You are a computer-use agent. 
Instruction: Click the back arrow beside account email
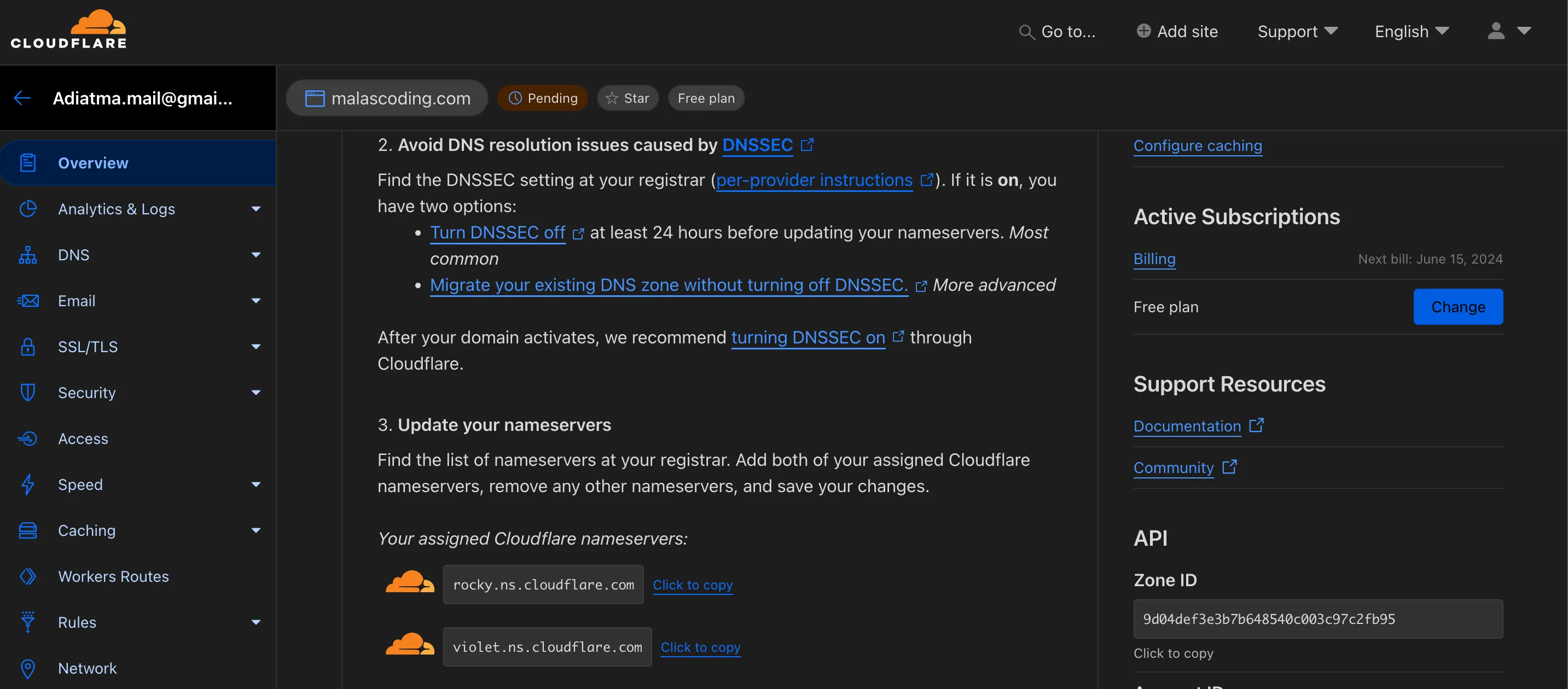tap(22, 98)
